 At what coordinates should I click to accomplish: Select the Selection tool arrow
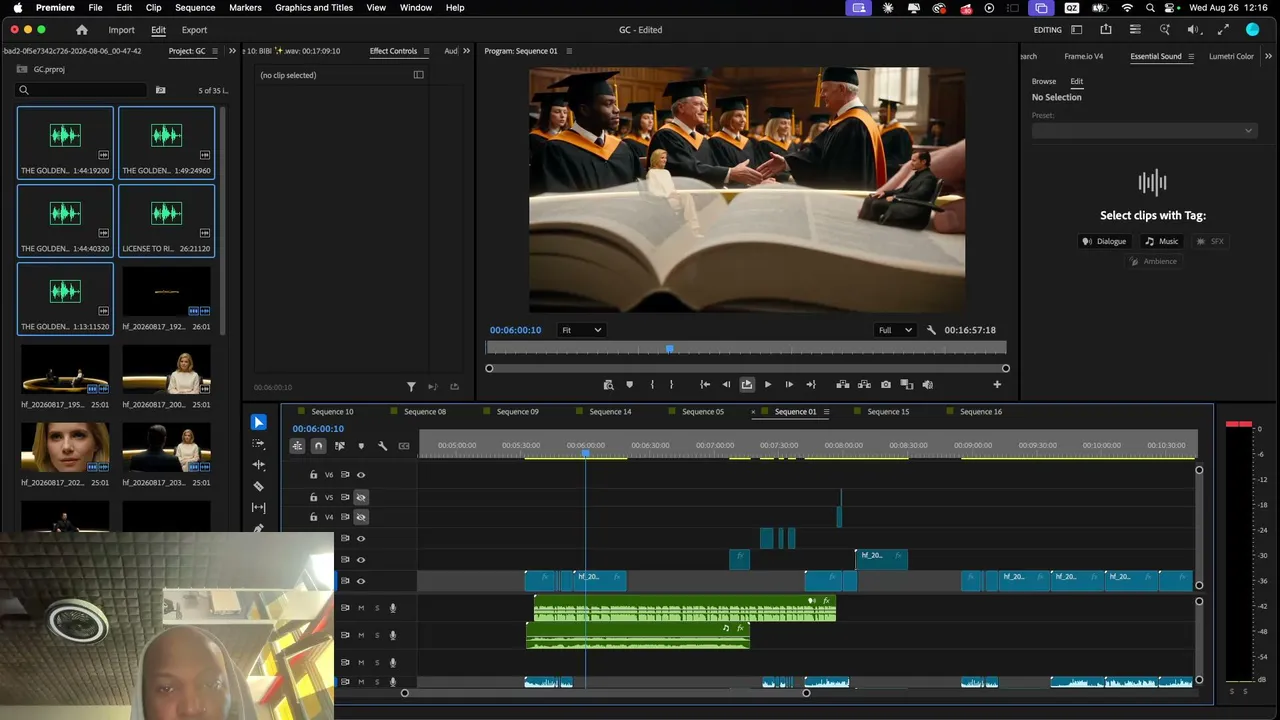point(259,423)
